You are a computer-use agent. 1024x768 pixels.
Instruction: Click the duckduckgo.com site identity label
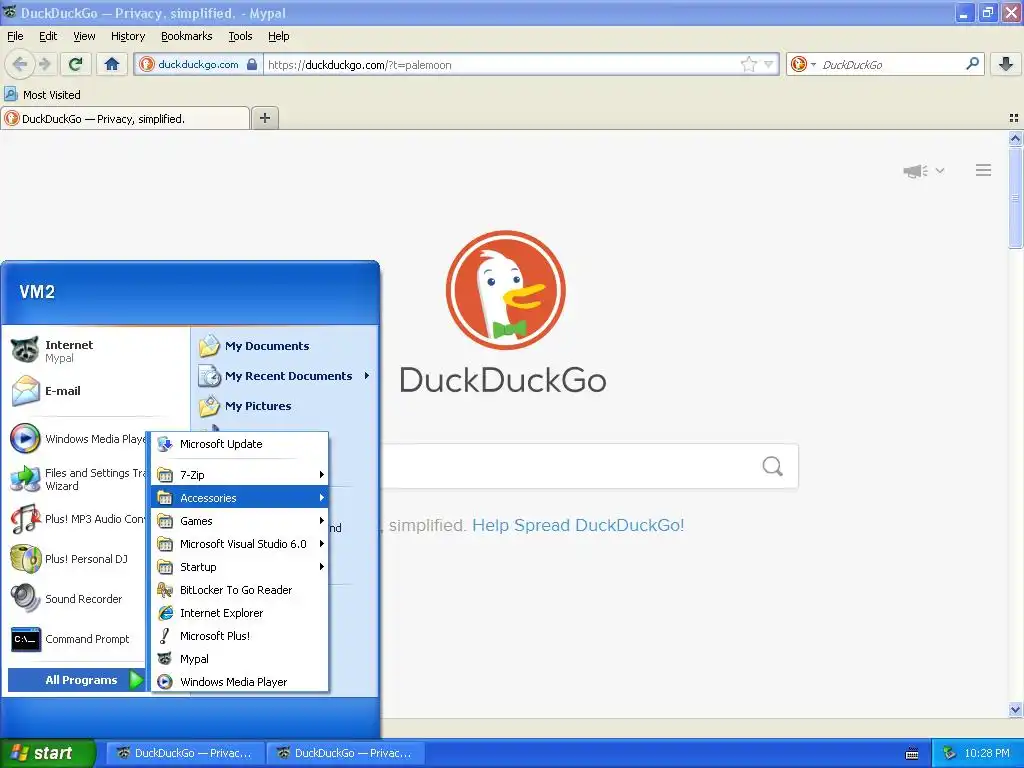[x=198, y=64]
